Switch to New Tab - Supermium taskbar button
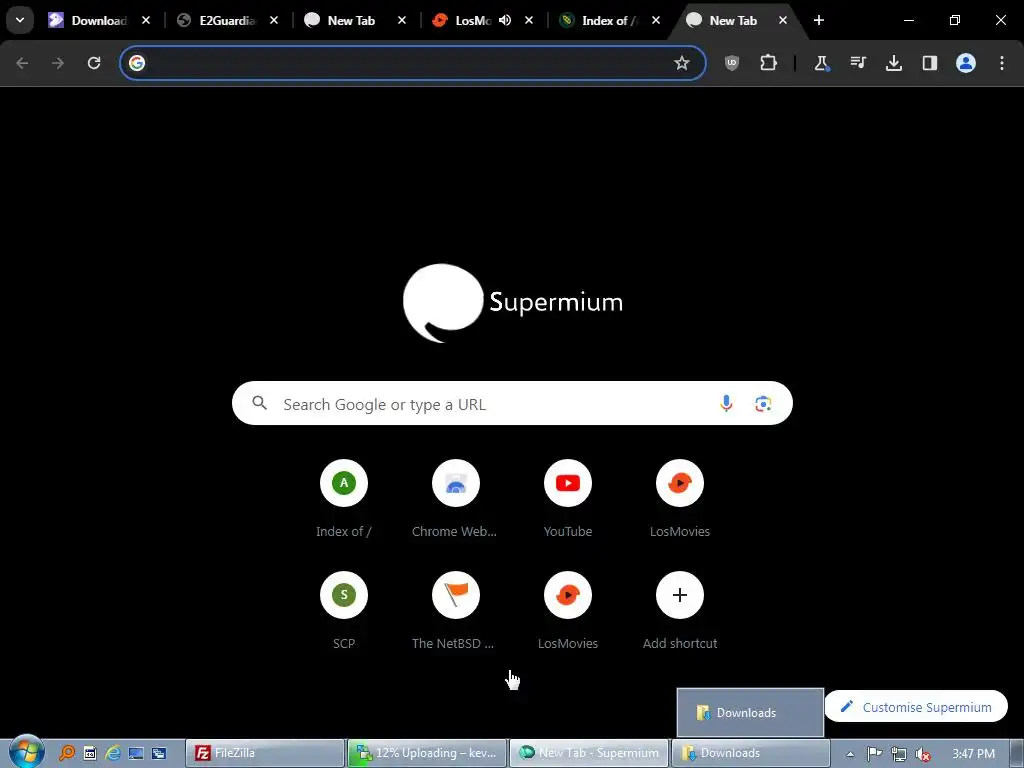 click(589, 753)
